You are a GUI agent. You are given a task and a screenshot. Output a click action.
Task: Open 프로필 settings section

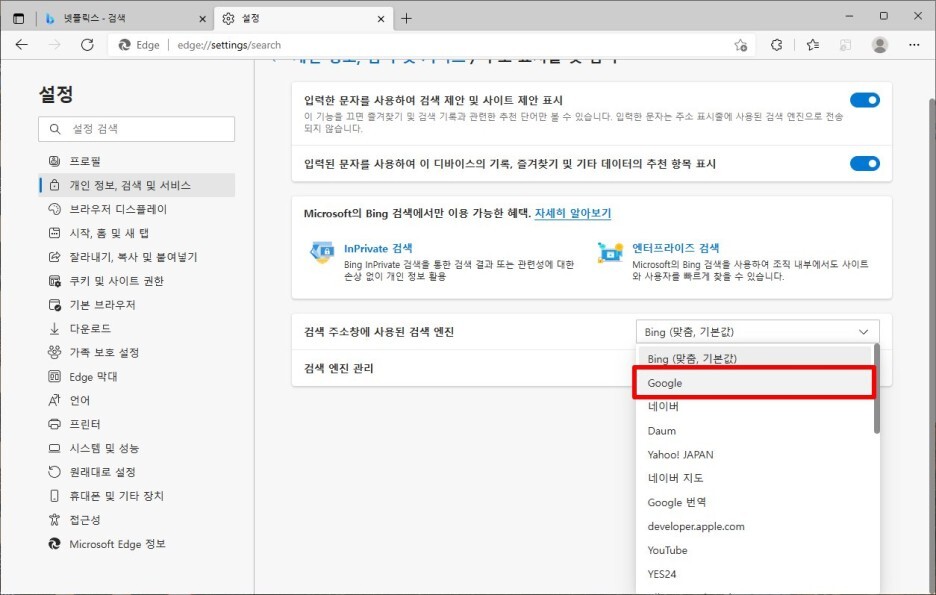[x=137, y=161]
